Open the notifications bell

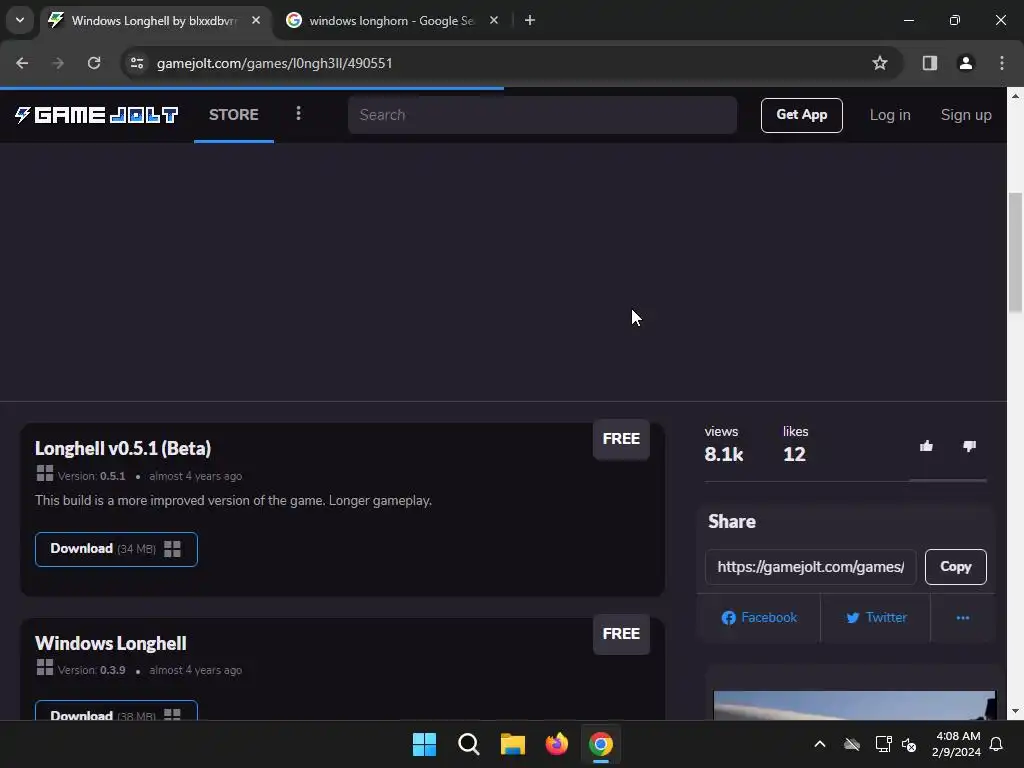997,744
